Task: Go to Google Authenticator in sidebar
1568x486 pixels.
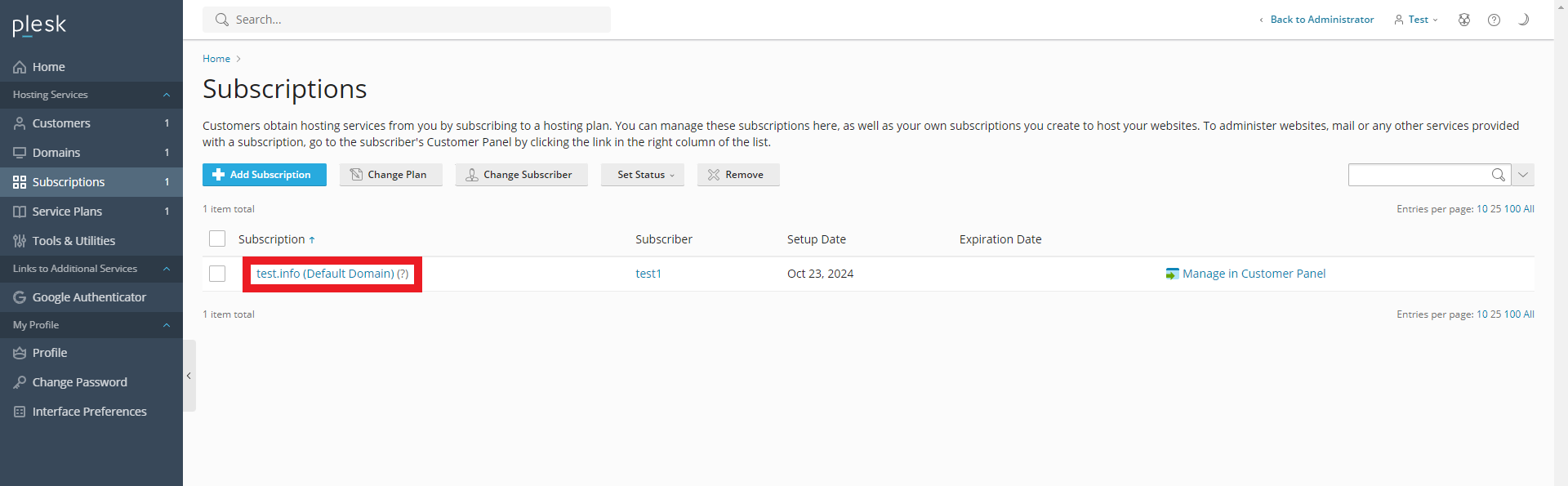Action: 89,297
